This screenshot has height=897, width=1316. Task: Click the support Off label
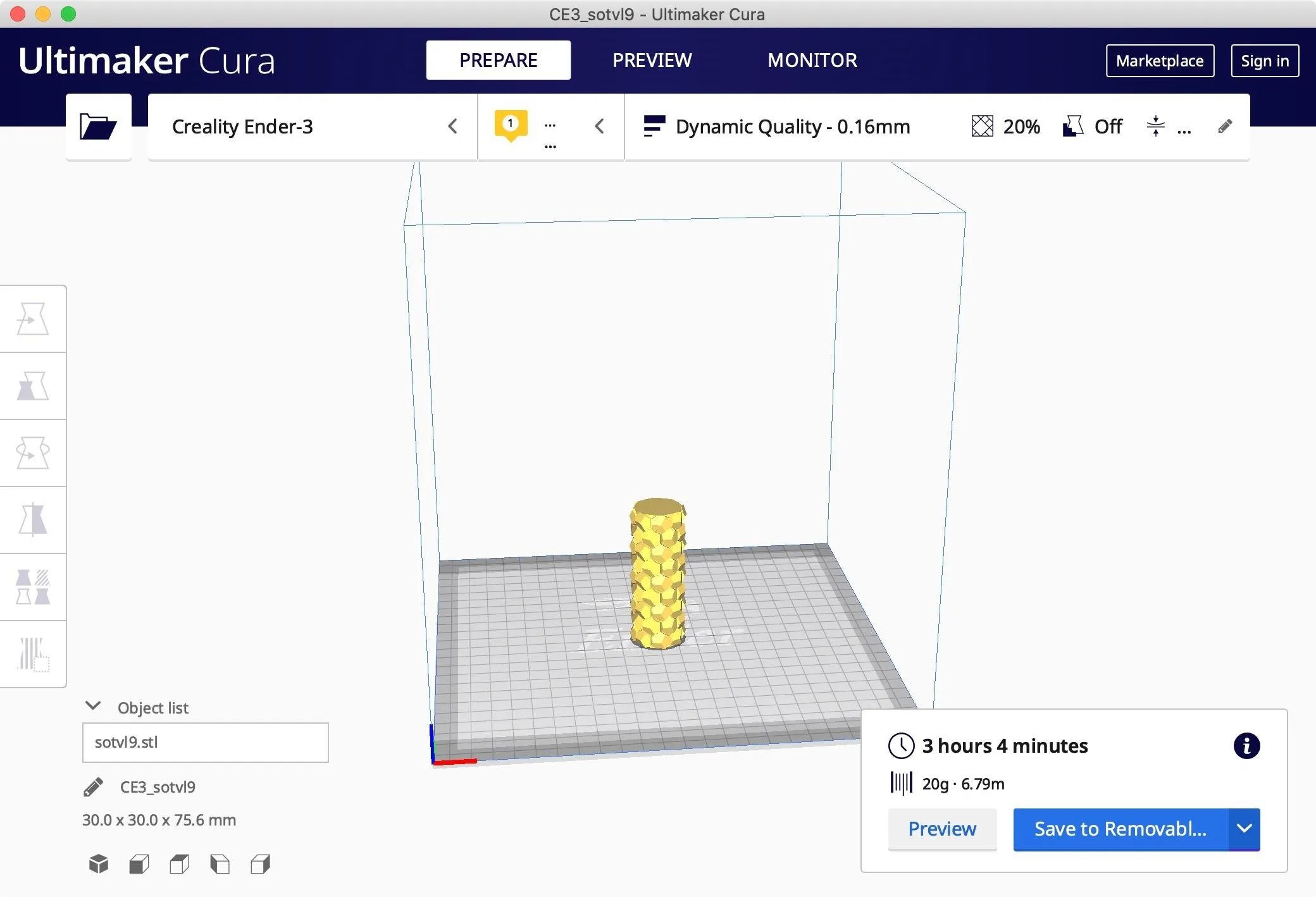click(1108, 127)
